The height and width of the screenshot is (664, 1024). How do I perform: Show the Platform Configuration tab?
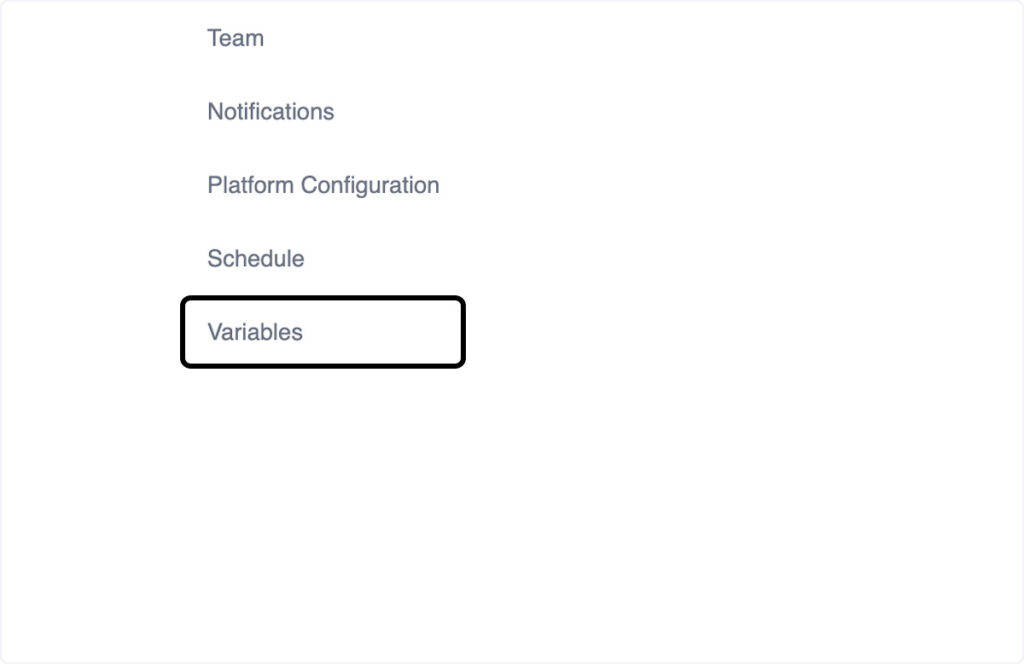point(323,186)
